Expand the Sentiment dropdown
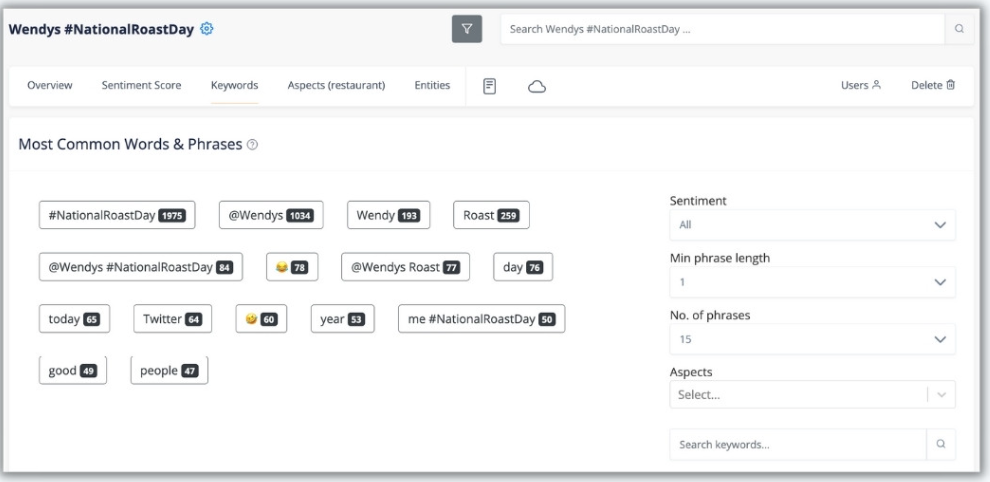The height and width of the screenshot is (482, 990). 811,225
